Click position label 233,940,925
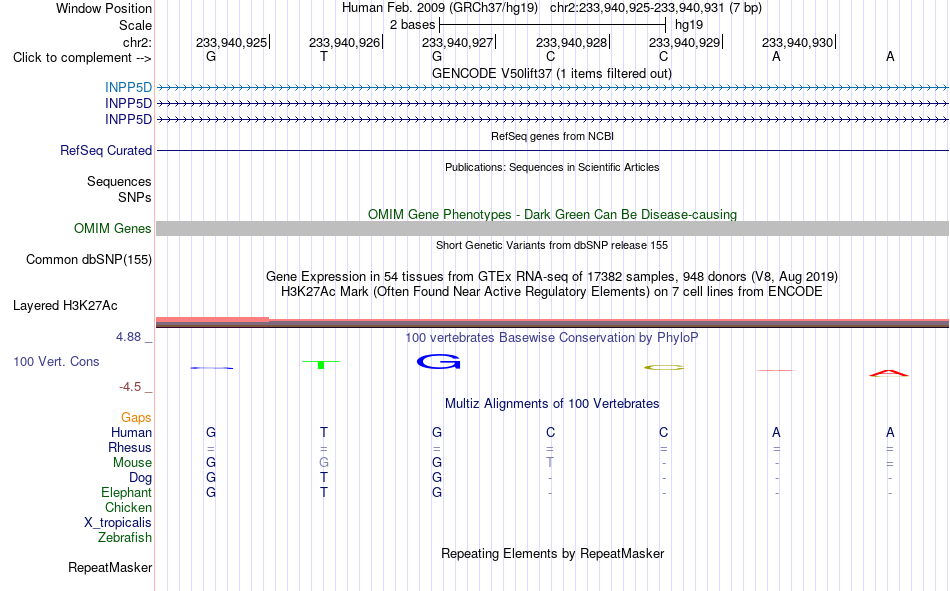This screenshot has width=950, height=591. click(x=231, y=42)
